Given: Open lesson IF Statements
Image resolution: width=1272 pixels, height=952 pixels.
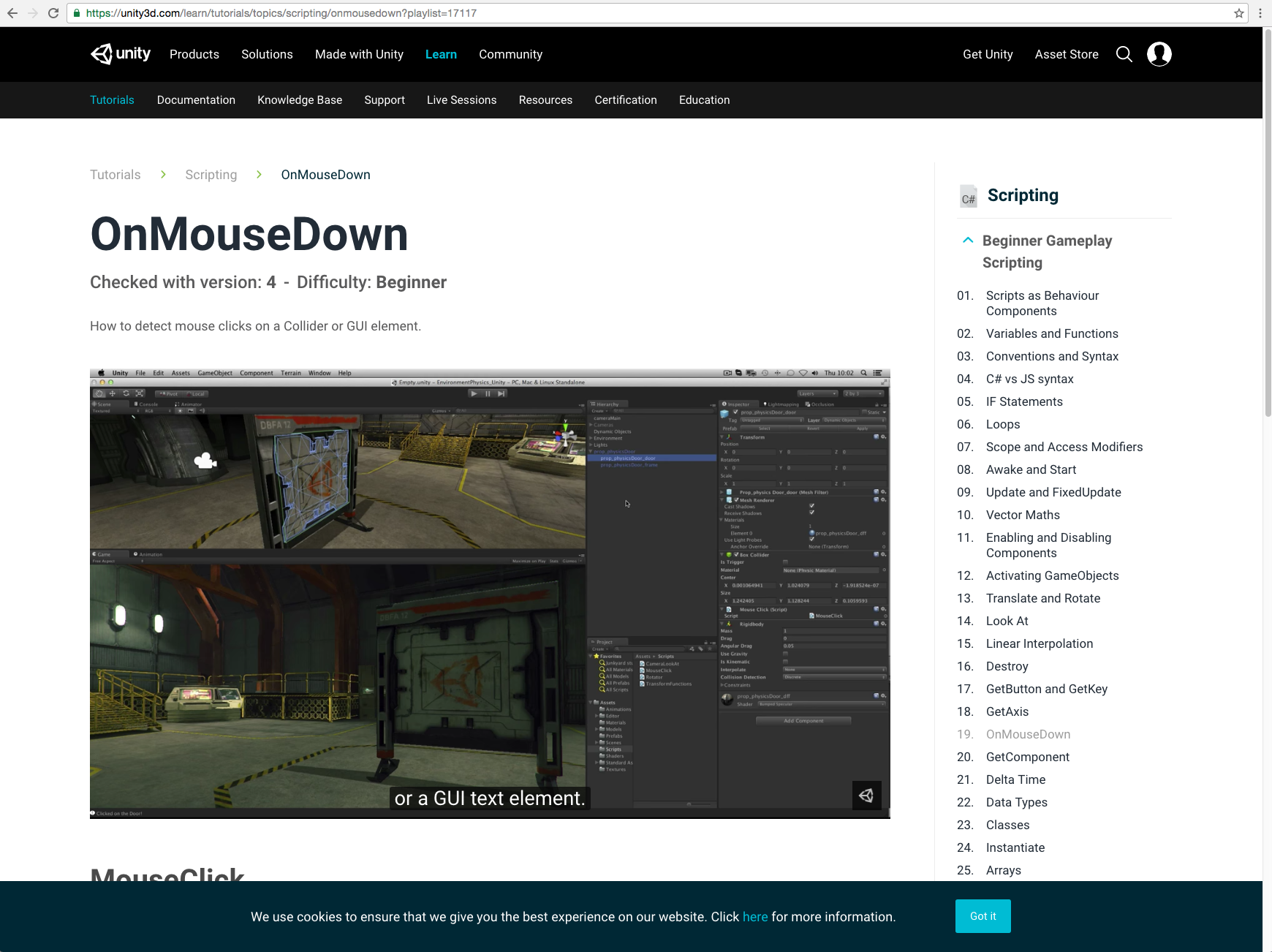Looking at the screenshot, I should [1024, 401].
